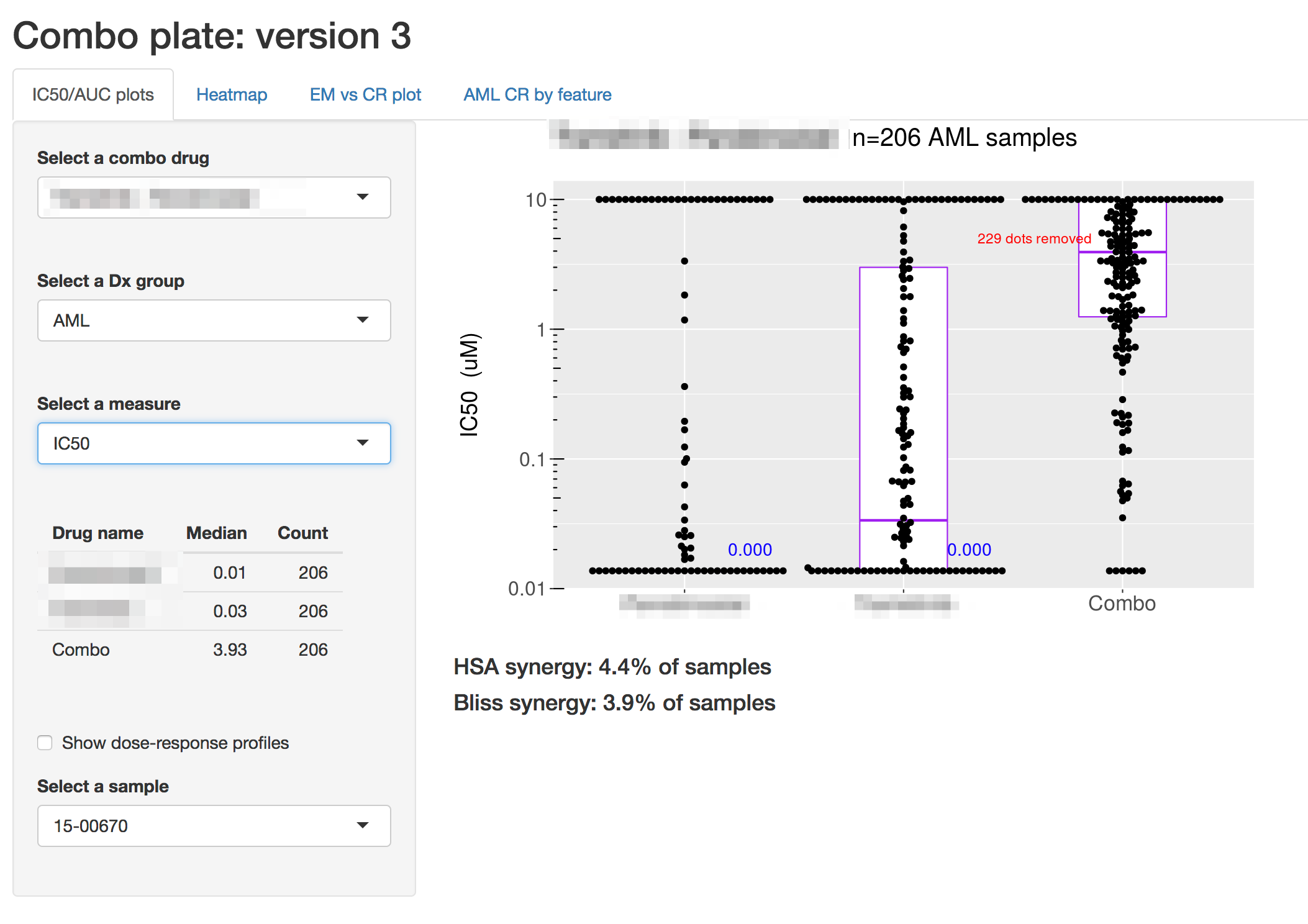Click the Median column header
This screenshot has width=1308, height=924.
[x=216, y=533]
